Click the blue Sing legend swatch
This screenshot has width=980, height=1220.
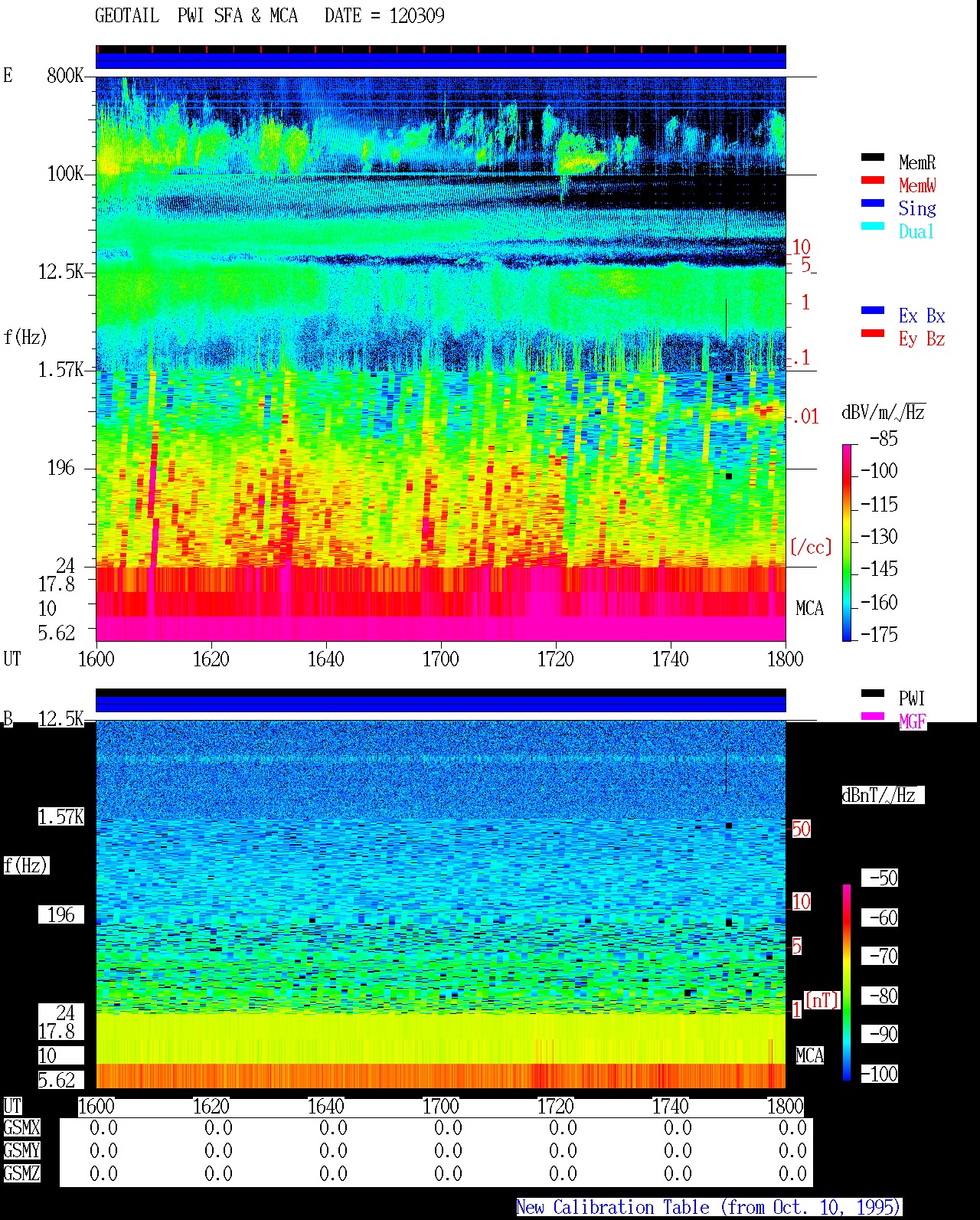click(x=873, y=203)
